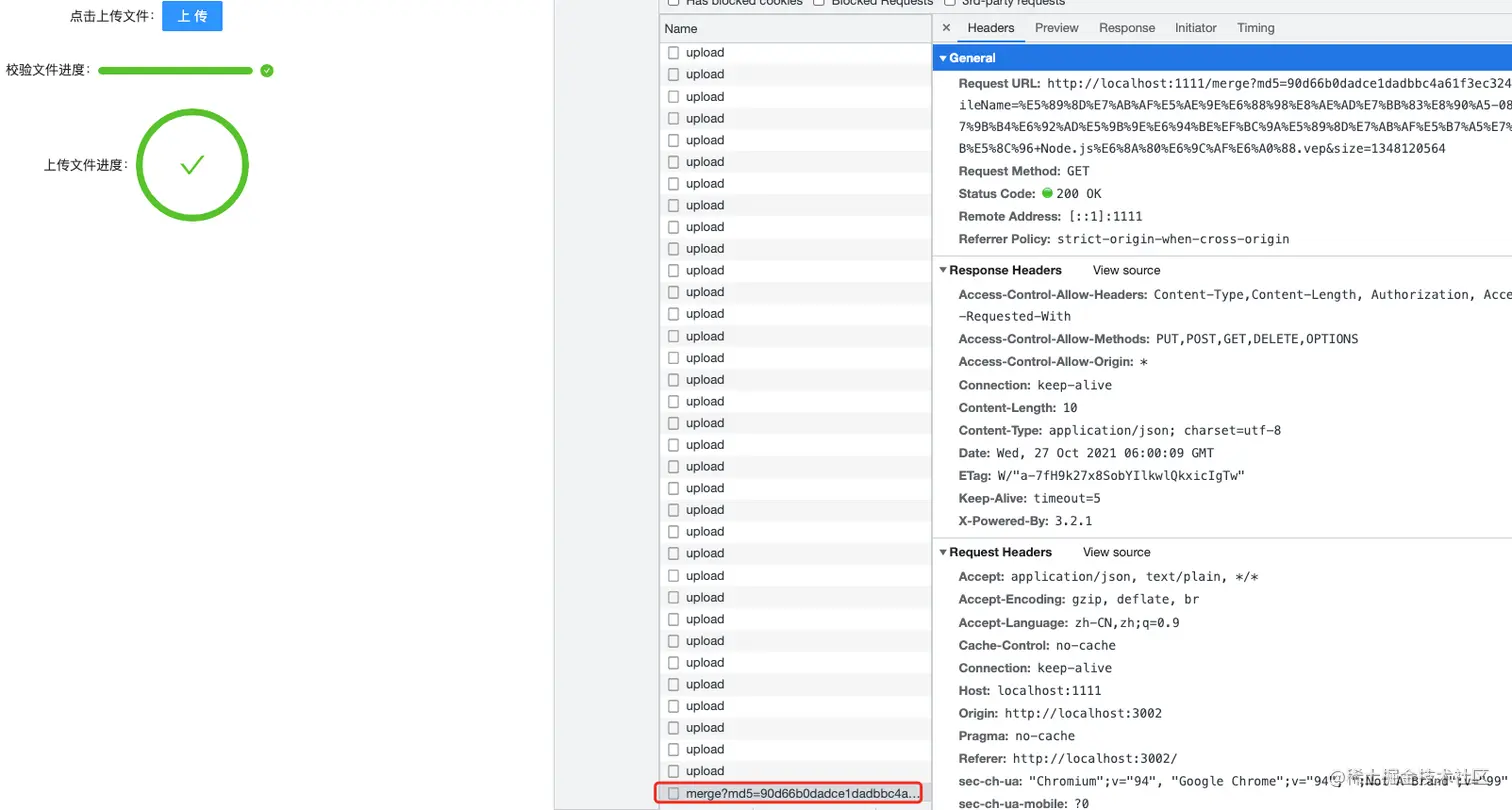The height and width of the screenshot is (810, 1512).
Task: Switch to the Preview tab
Action: coord(1057,28)
